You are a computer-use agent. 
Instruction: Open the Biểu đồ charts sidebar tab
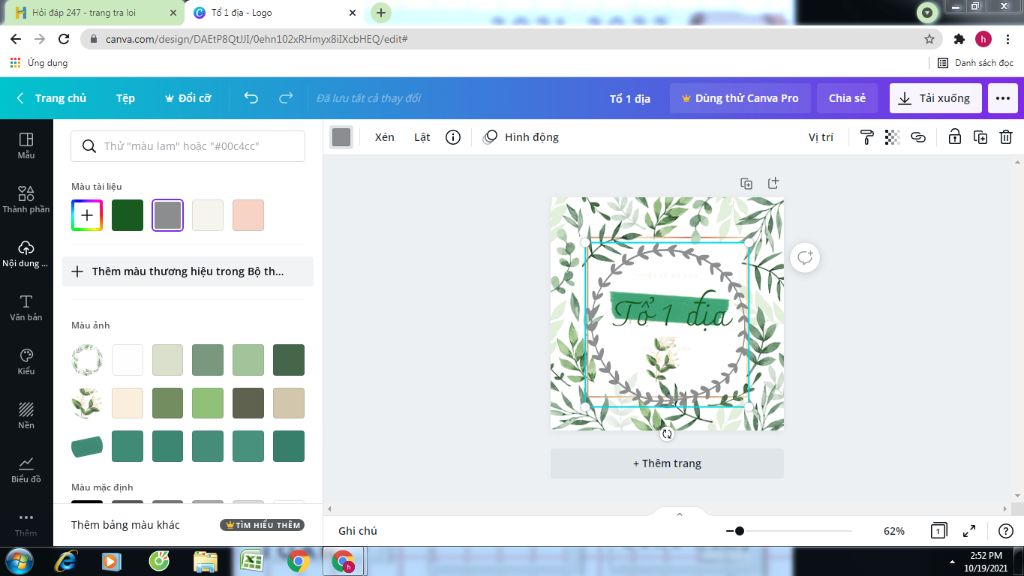pos(26,470)
